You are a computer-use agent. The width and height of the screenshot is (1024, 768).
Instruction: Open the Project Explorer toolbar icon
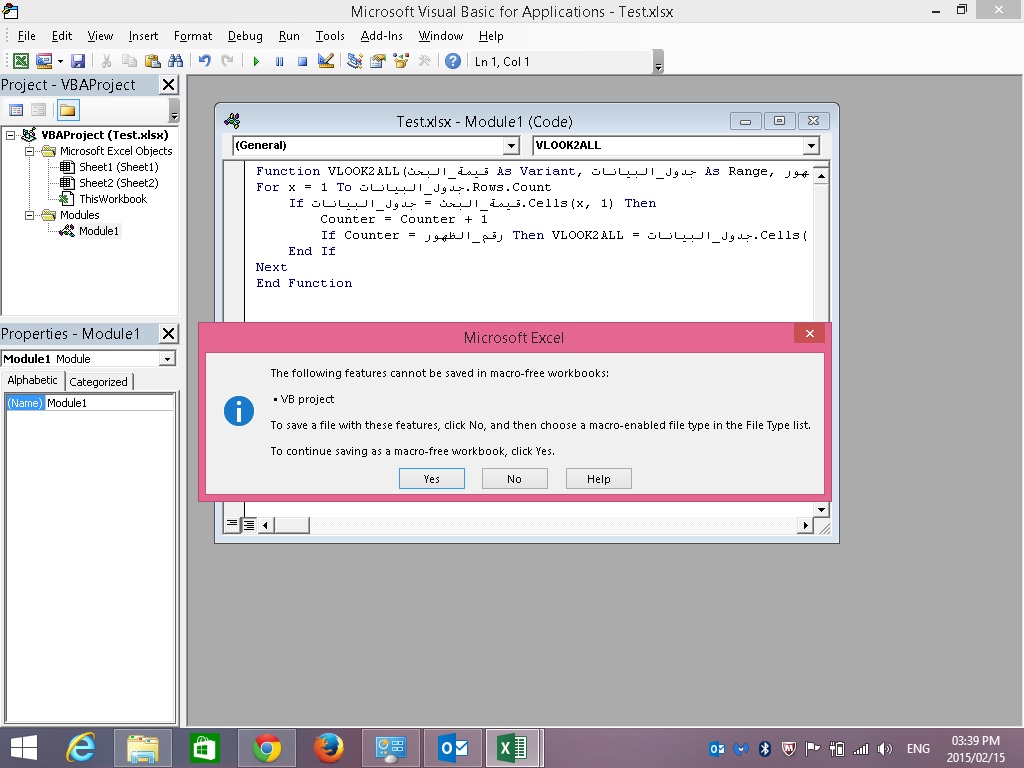click(x=355, y=61)
